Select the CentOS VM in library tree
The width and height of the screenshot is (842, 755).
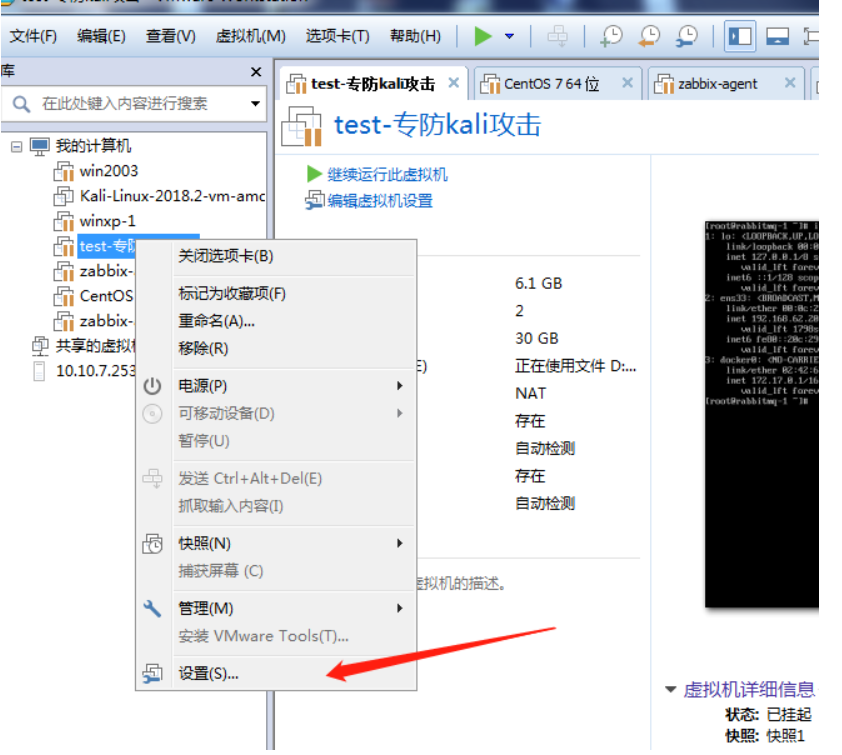click(x=106, y=296)
